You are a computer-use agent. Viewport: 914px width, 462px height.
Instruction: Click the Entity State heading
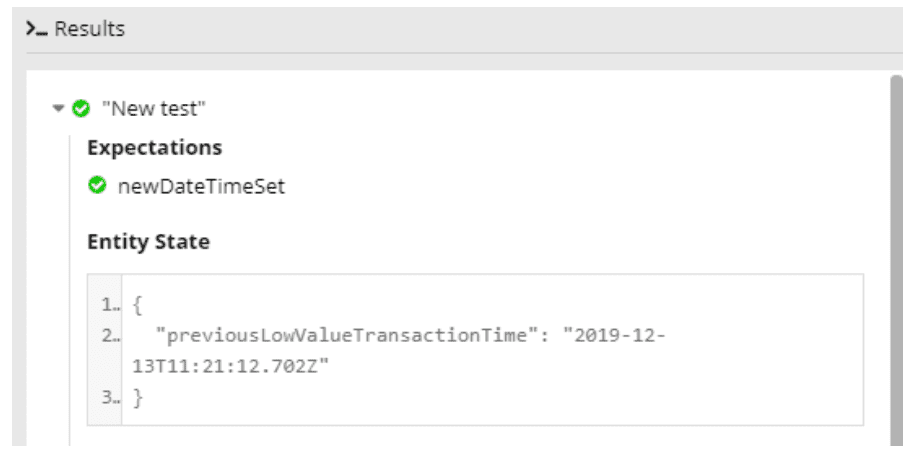tap(149, 241)
